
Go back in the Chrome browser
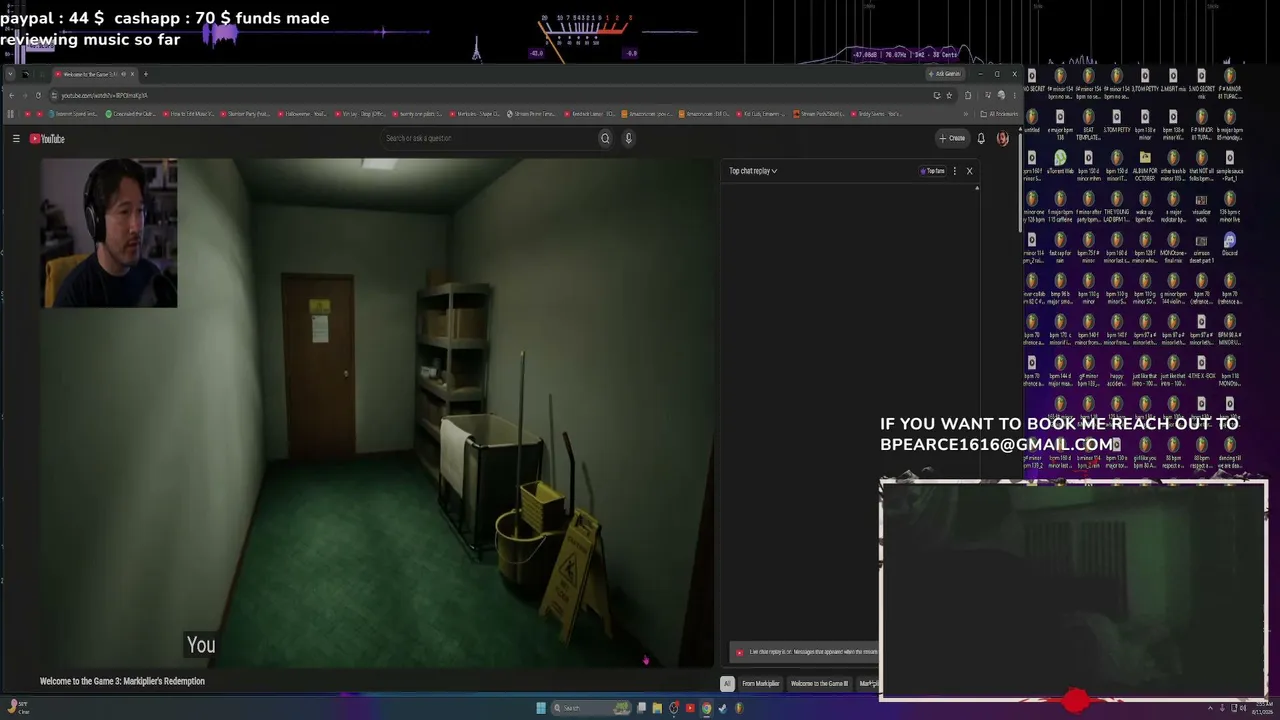[11, 95]
